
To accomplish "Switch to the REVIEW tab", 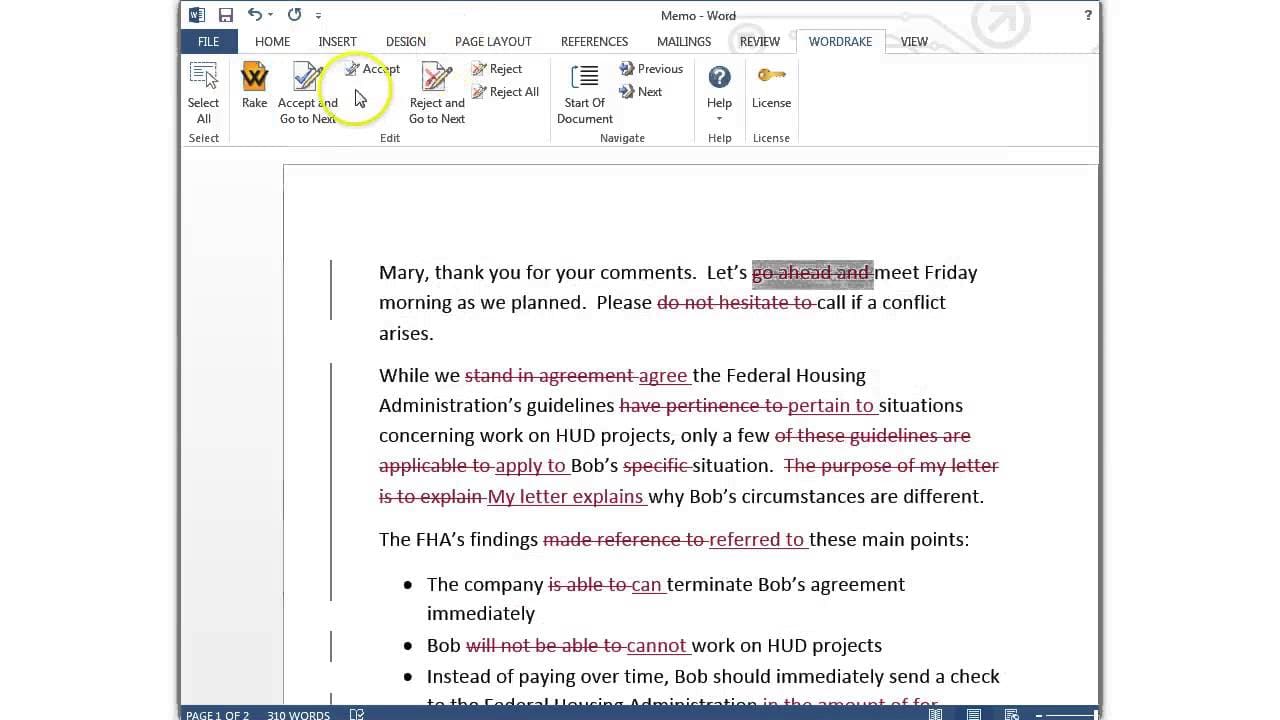I will pyautogui.click(x=759, y=42).
